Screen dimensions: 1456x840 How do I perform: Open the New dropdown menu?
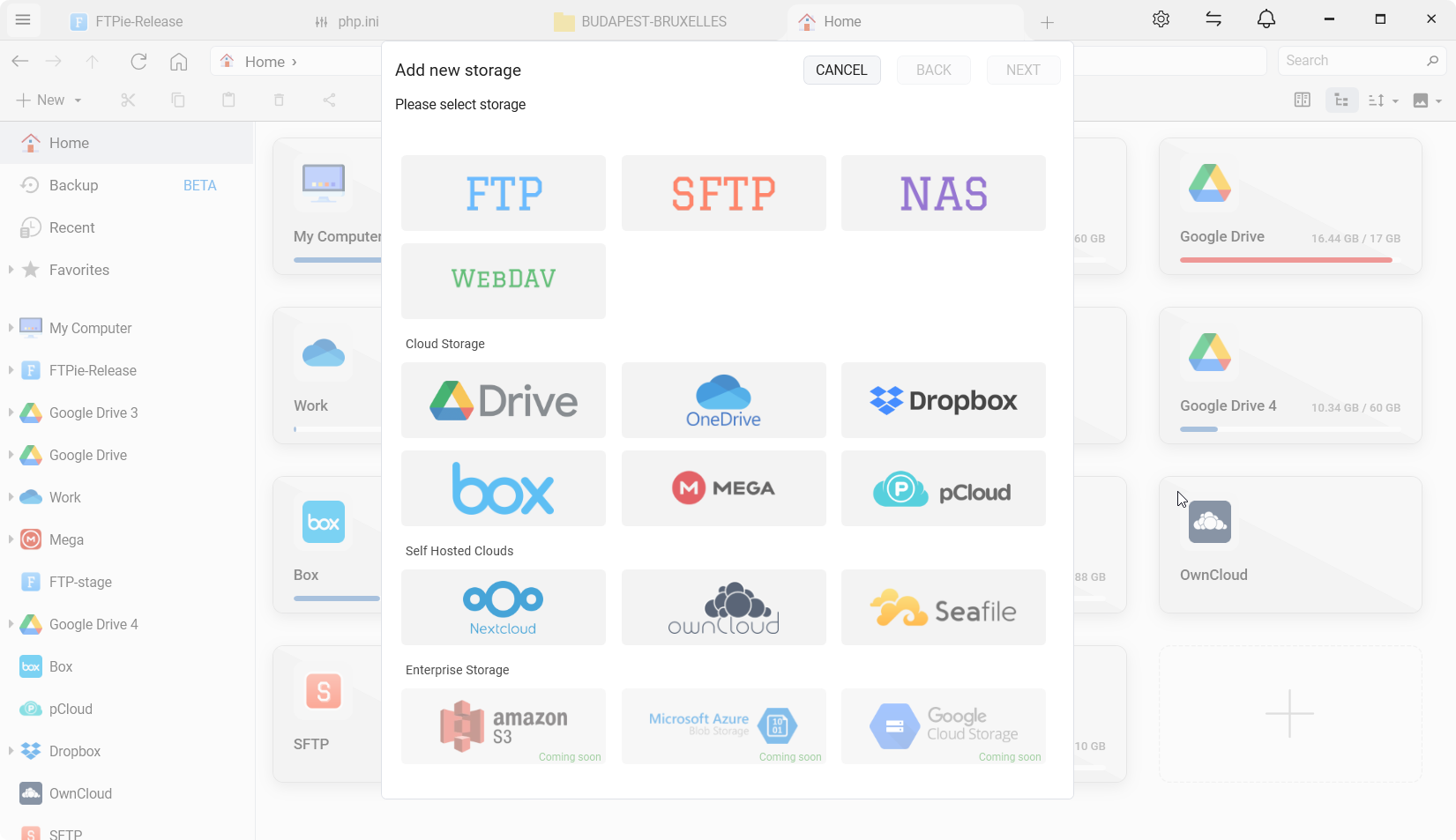[x=49, y=100]
